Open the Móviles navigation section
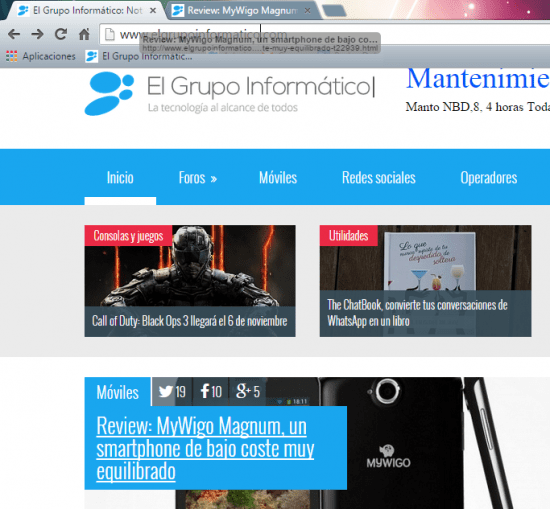The image size is (550, 509). (x=278, y=178)
